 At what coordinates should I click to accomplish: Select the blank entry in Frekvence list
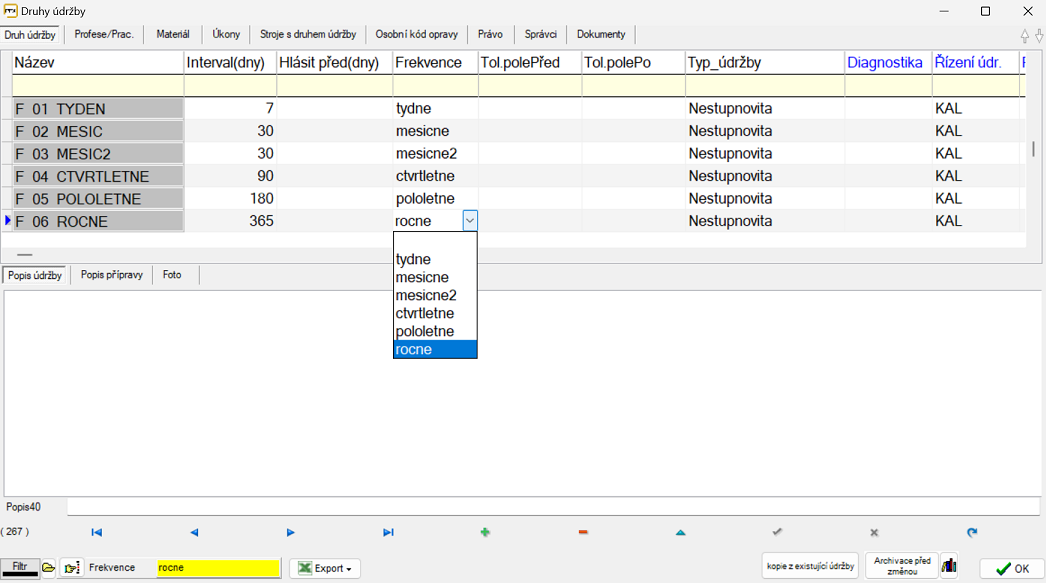pyautogui.click(x=435, y=241)
